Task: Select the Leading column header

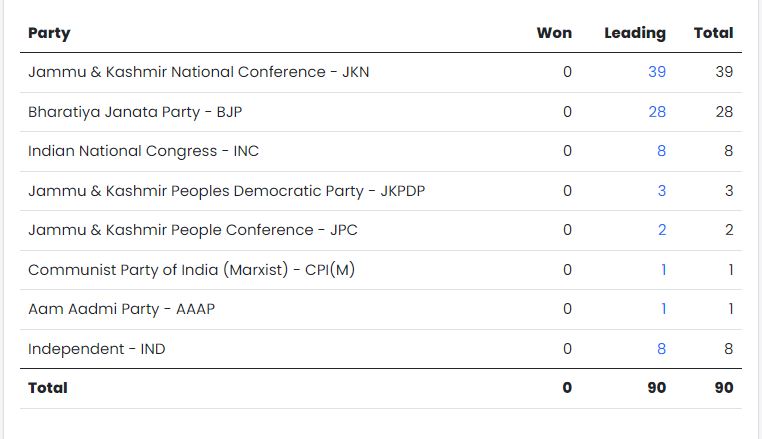Action: click(x=634, y=33)
